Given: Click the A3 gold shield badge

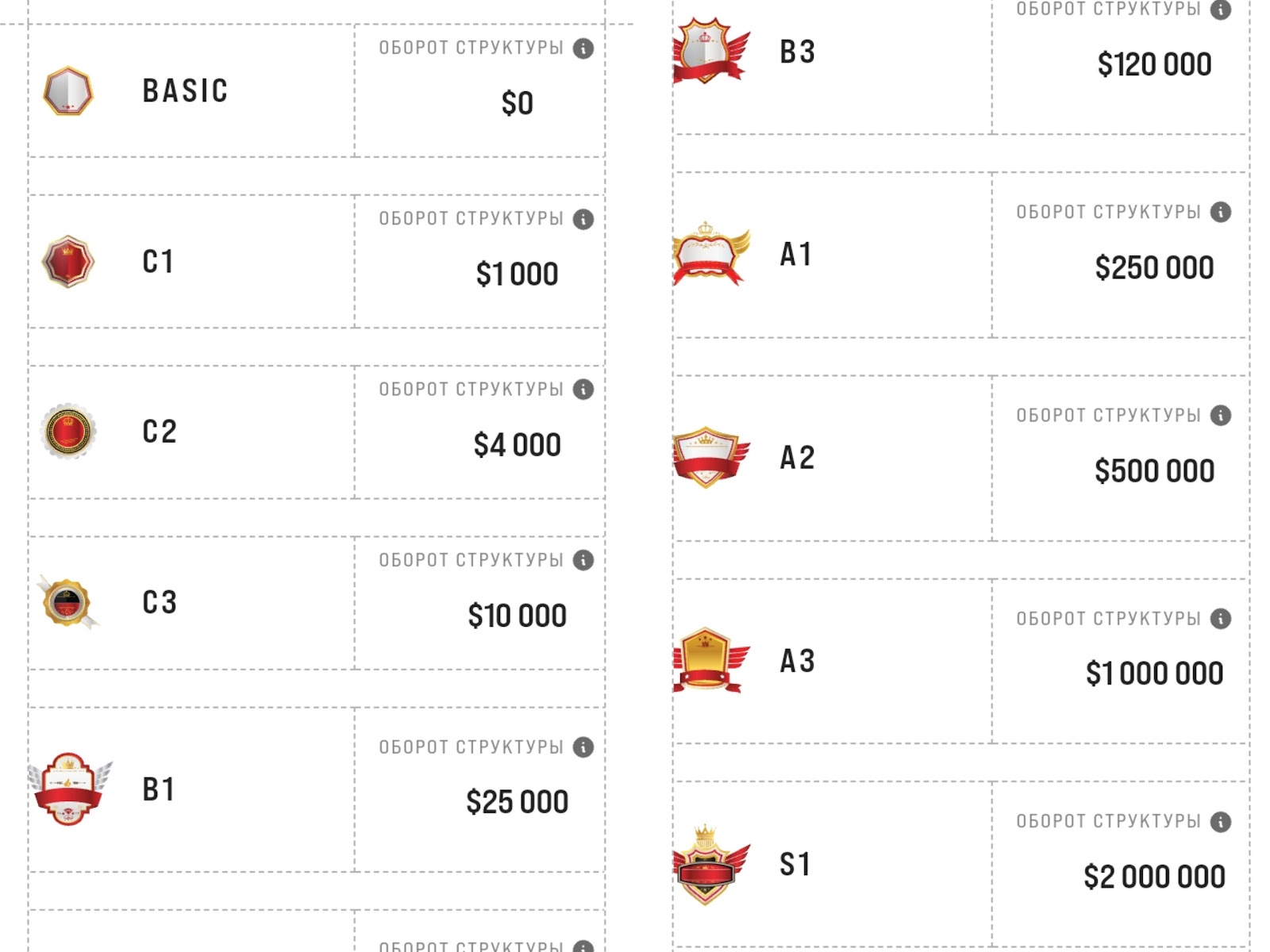Looking at the screenshot, I should point(710,660).
